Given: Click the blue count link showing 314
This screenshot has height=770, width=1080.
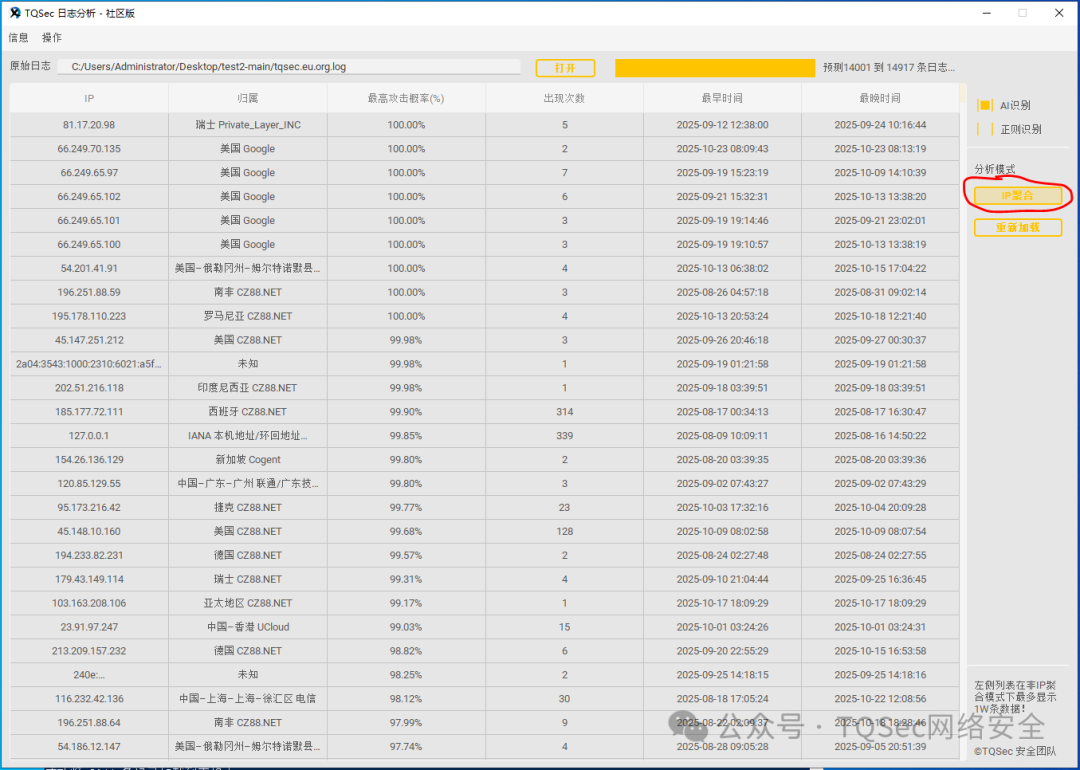Looking at the screenshot, I should pyautogui.click(x=564, y=411).
